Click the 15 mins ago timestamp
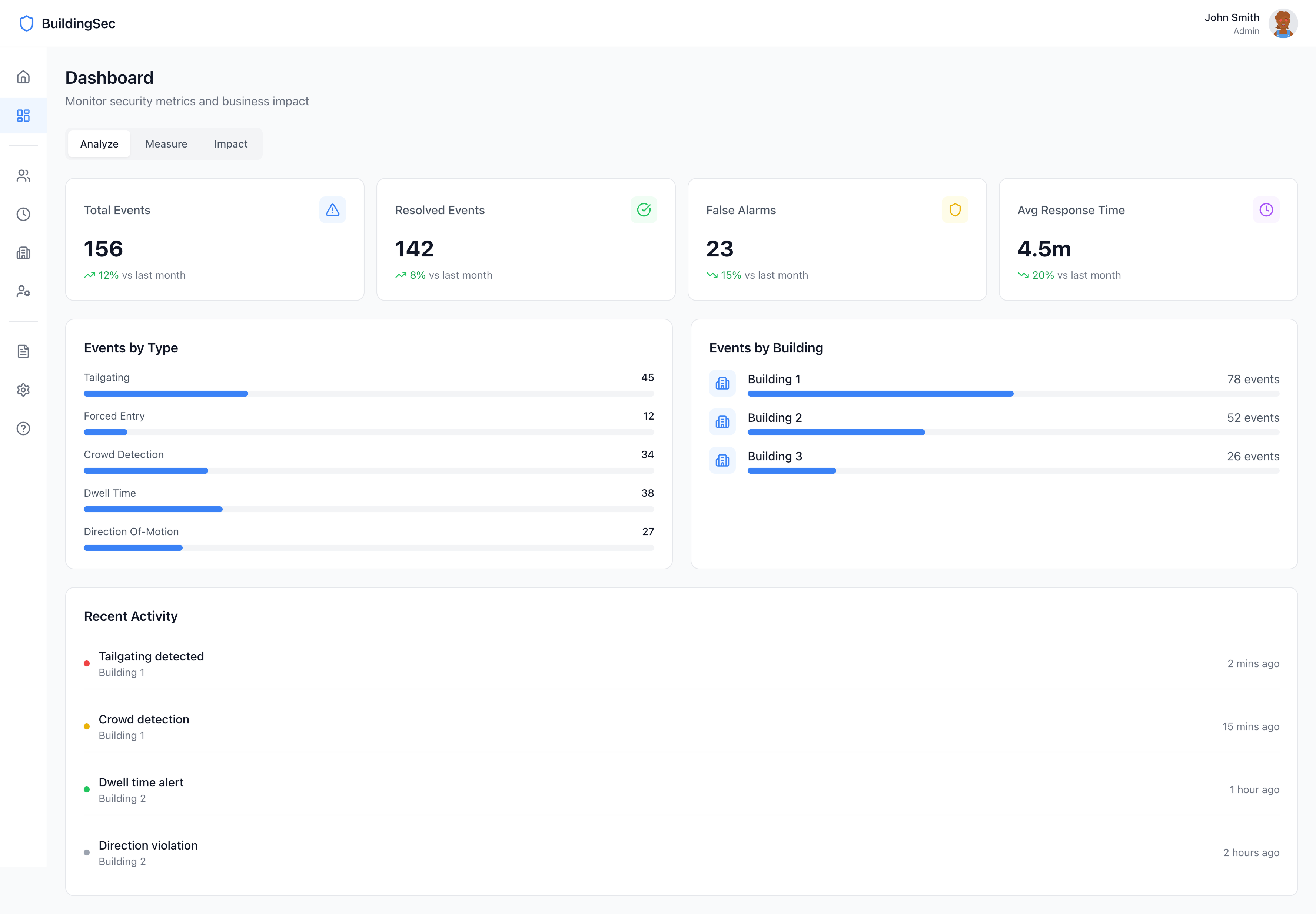This screenshot has height=914, width=1316. [1251, 726]
